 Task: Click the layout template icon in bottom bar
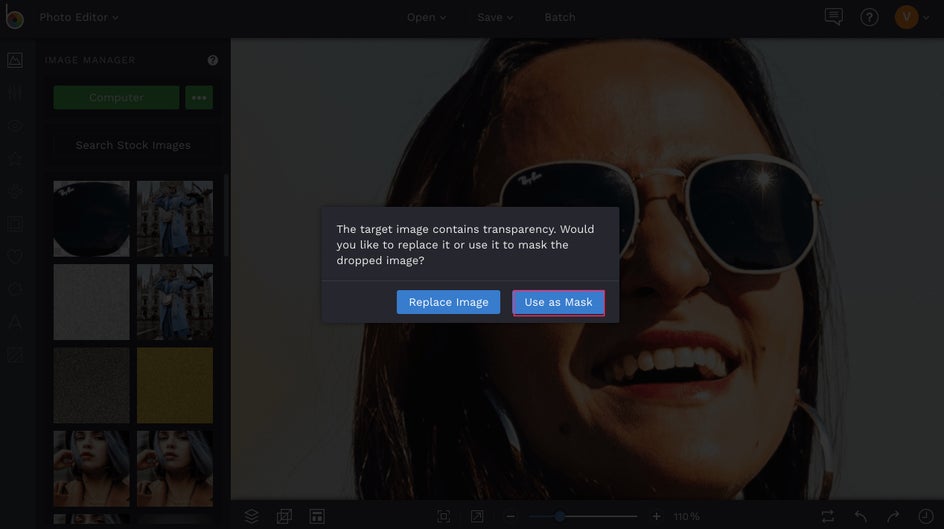pyautogui.click(x=317, y=516)
